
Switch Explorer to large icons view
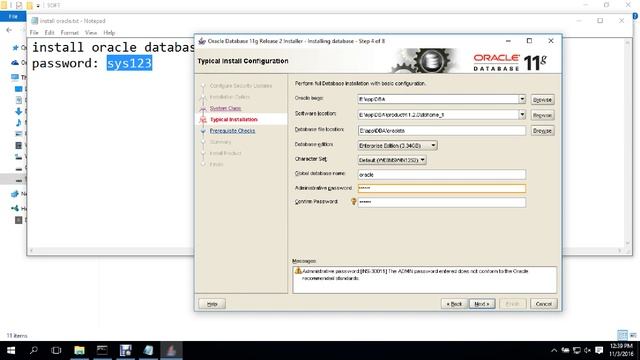[633, 335]
